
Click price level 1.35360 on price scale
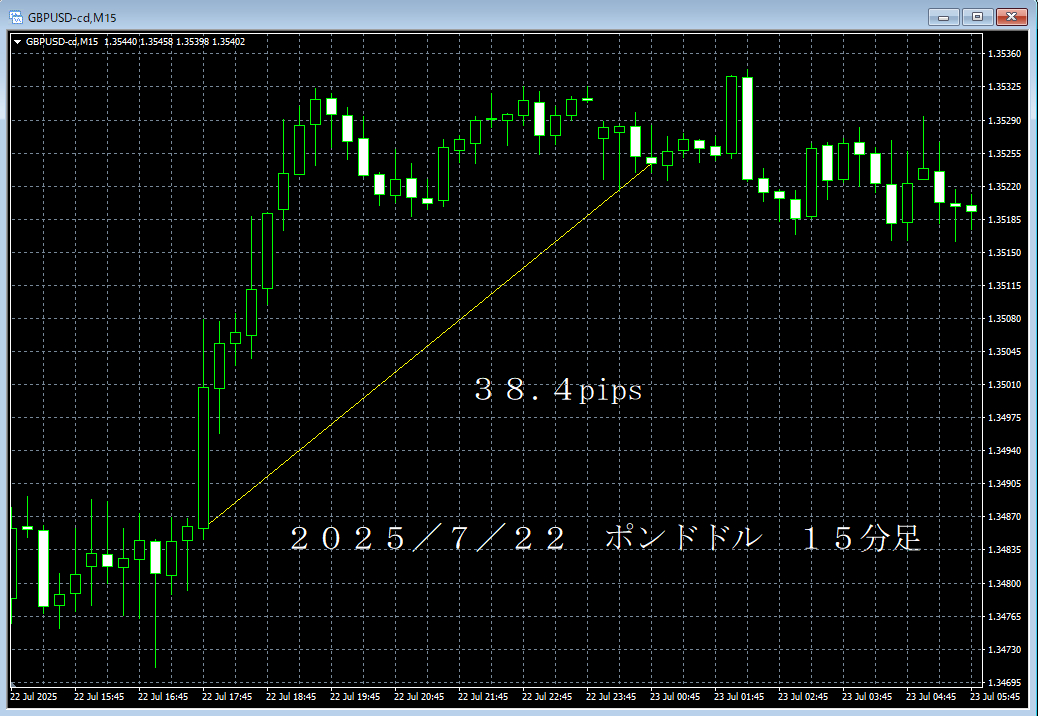tap(1004, 54)
